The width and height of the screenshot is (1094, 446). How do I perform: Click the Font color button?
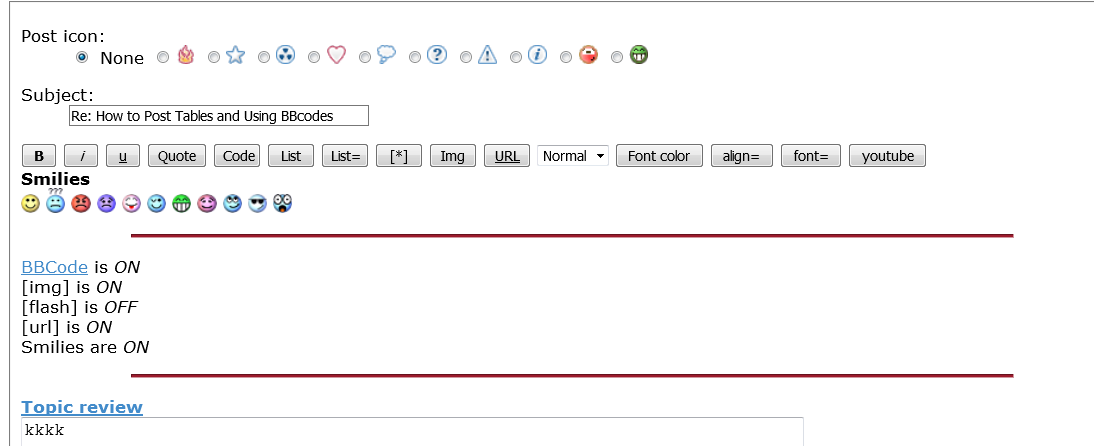coord(659,156)
